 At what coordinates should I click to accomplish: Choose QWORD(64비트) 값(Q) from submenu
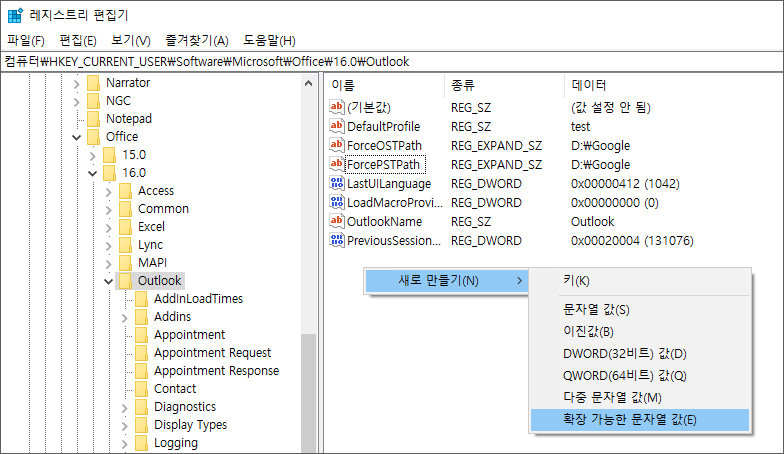[640, 376]
